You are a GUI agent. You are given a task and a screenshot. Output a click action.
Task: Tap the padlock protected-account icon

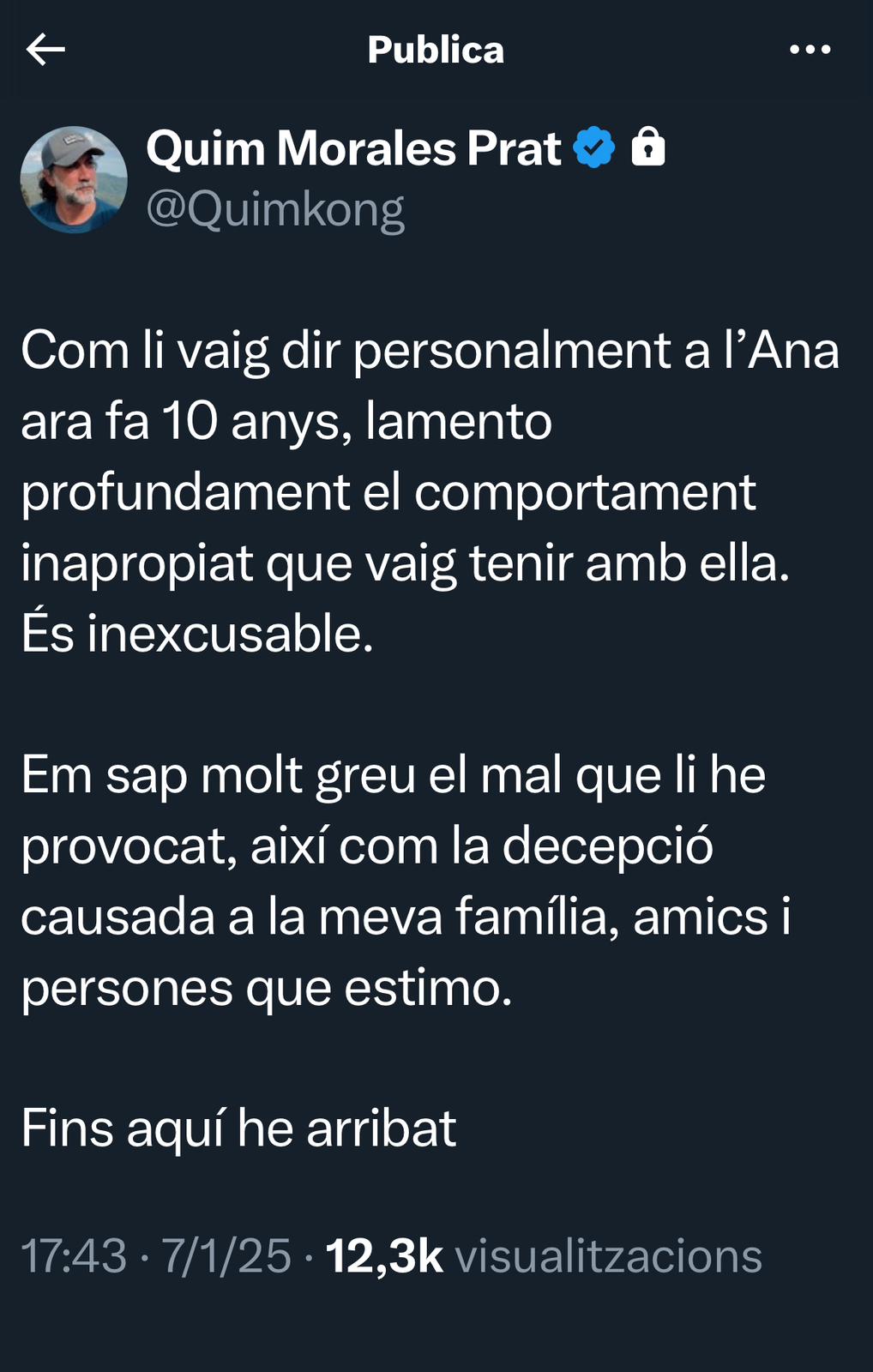click(648, 147)
